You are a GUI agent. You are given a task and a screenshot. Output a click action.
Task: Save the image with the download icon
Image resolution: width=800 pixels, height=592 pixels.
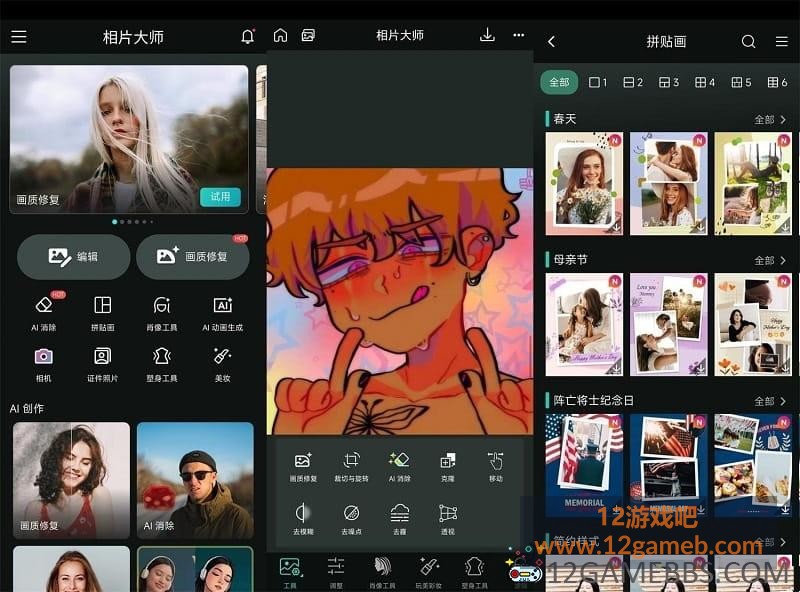point(487,35)
